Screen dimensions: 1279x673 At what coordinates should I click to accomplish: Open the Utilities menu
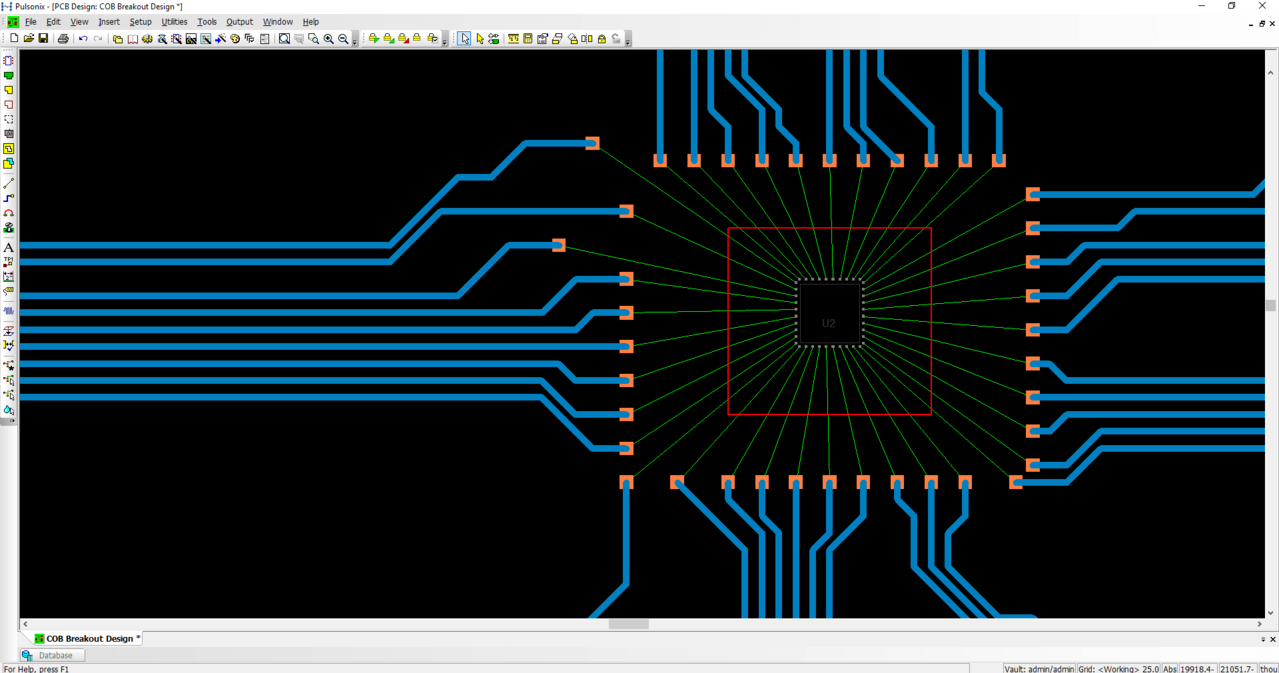174,22
